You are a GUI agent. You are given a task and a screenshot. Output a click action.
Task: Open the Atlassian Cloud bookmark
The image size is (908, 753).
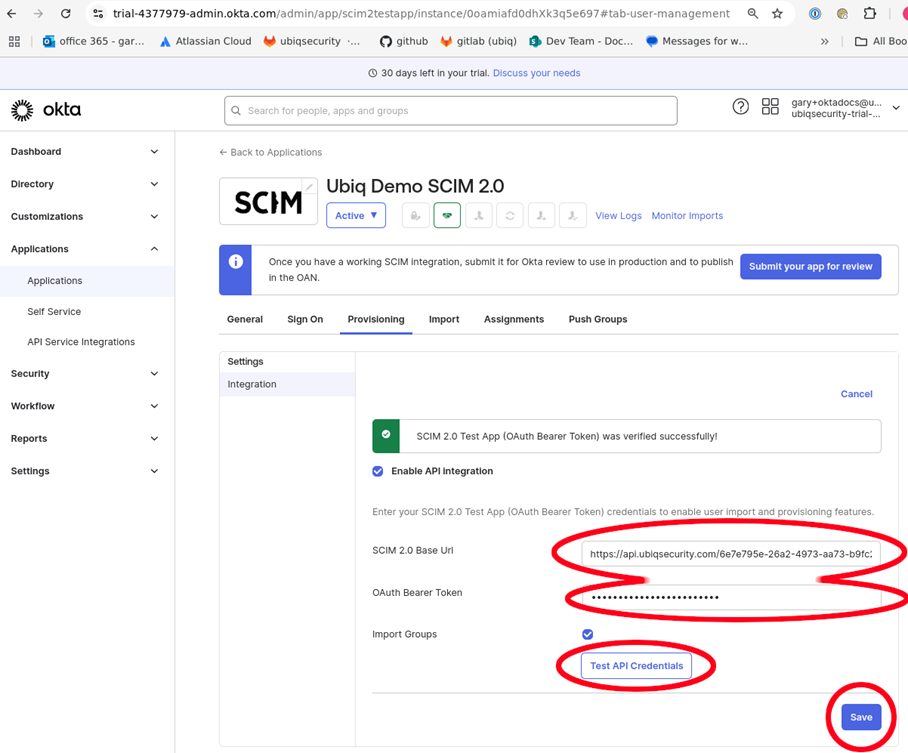coord(206,41)
